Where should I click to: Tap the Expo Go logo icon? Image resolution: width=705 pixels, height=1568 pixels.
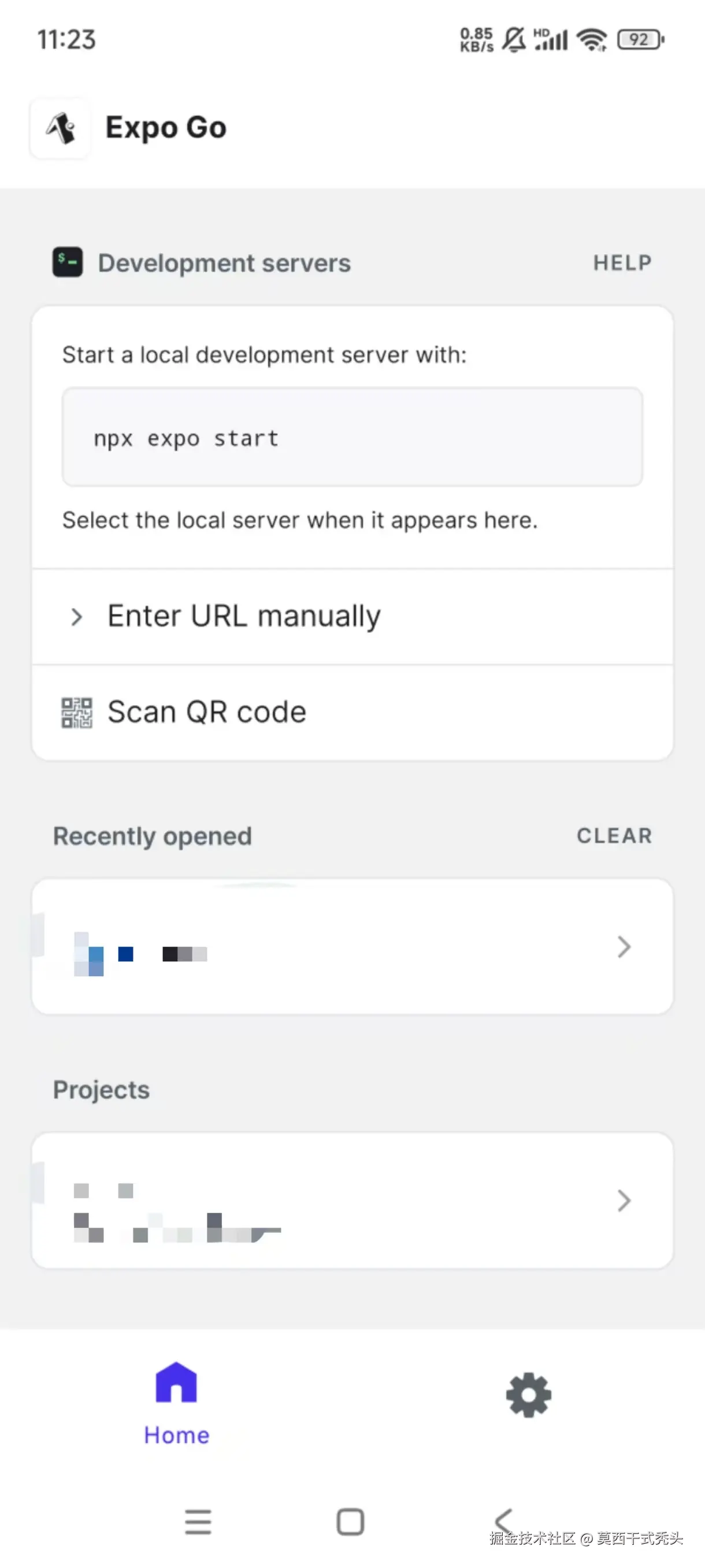coord(60,128)
